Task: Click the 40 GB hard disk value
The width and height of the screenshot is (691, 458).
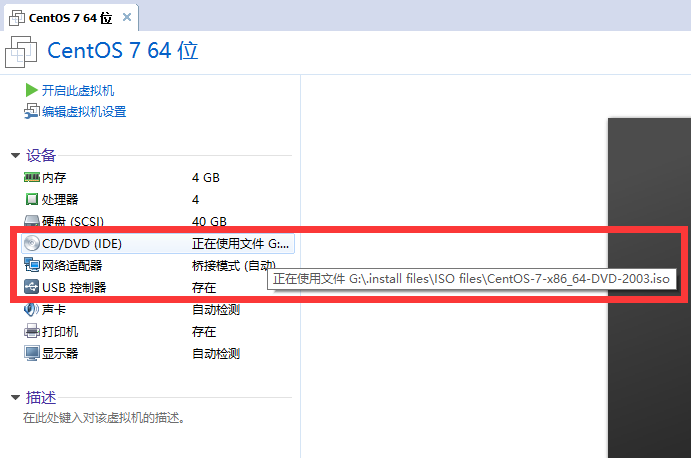Action: tap(209, 221)
